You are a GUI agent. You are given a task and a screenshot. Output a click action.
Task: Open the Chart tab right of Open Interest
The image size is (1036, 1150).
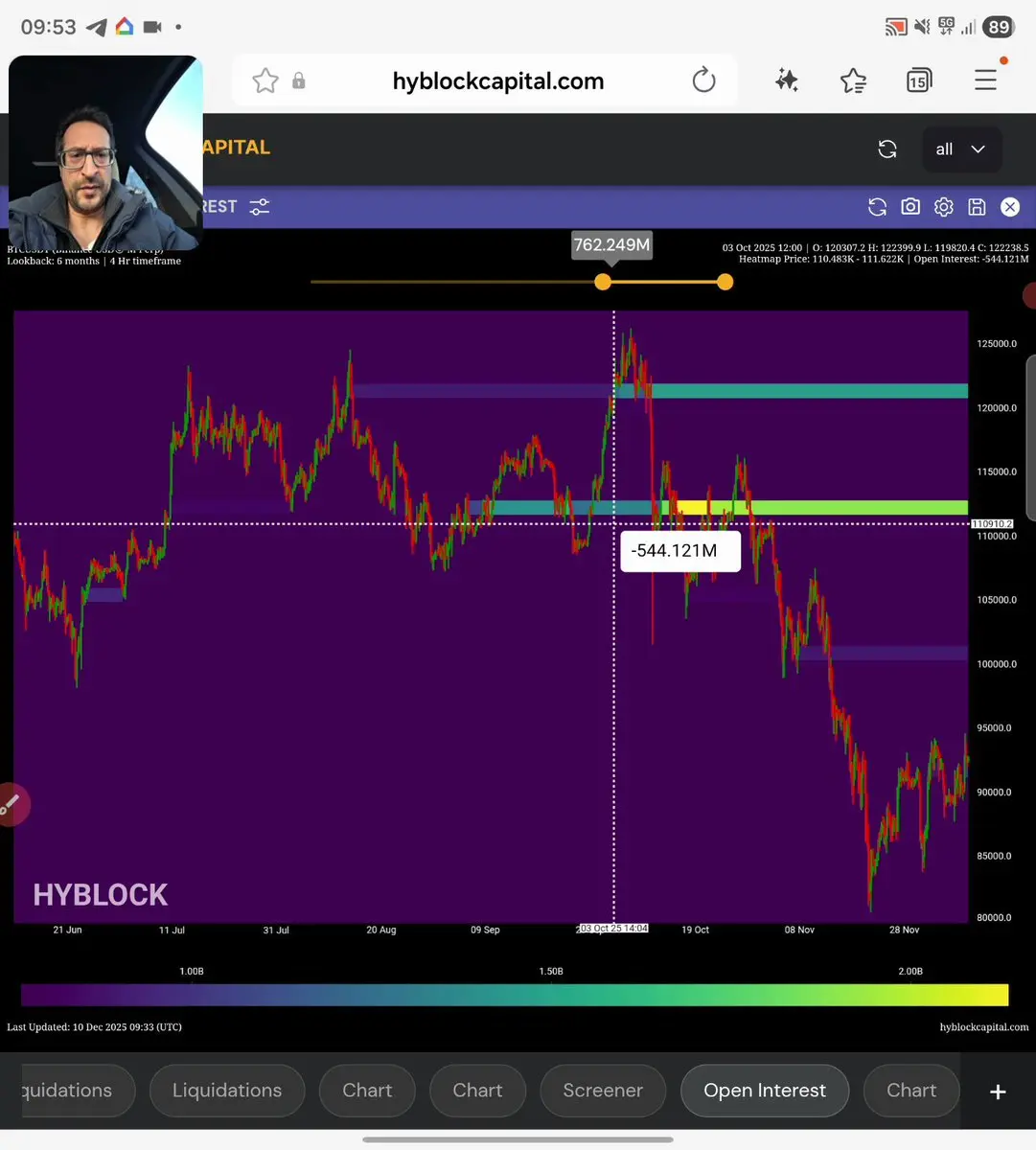(x=911, y=1091)
